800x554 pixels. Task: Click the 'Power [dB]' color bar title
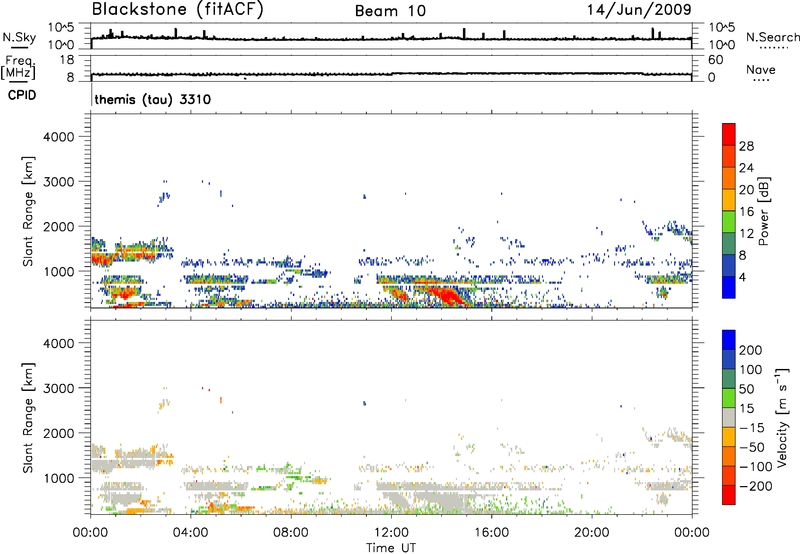point(763,211)
